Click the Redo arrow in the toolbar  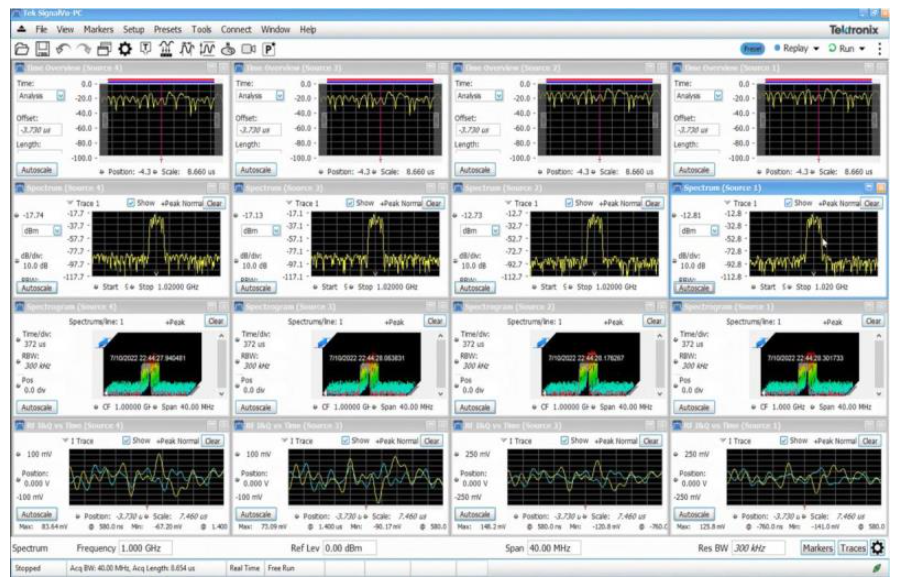(x=84, y=49)
